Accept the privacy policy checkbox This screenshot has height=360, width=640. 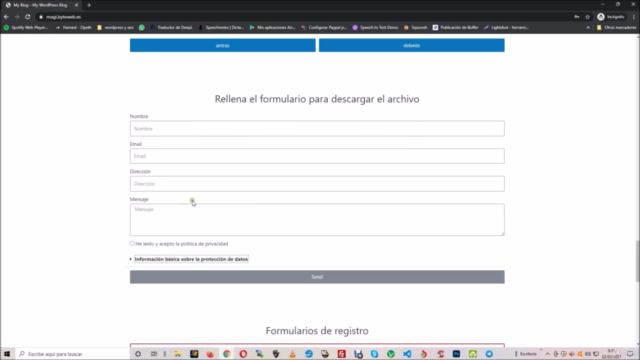pyautogui.click(x=132, y=244)
